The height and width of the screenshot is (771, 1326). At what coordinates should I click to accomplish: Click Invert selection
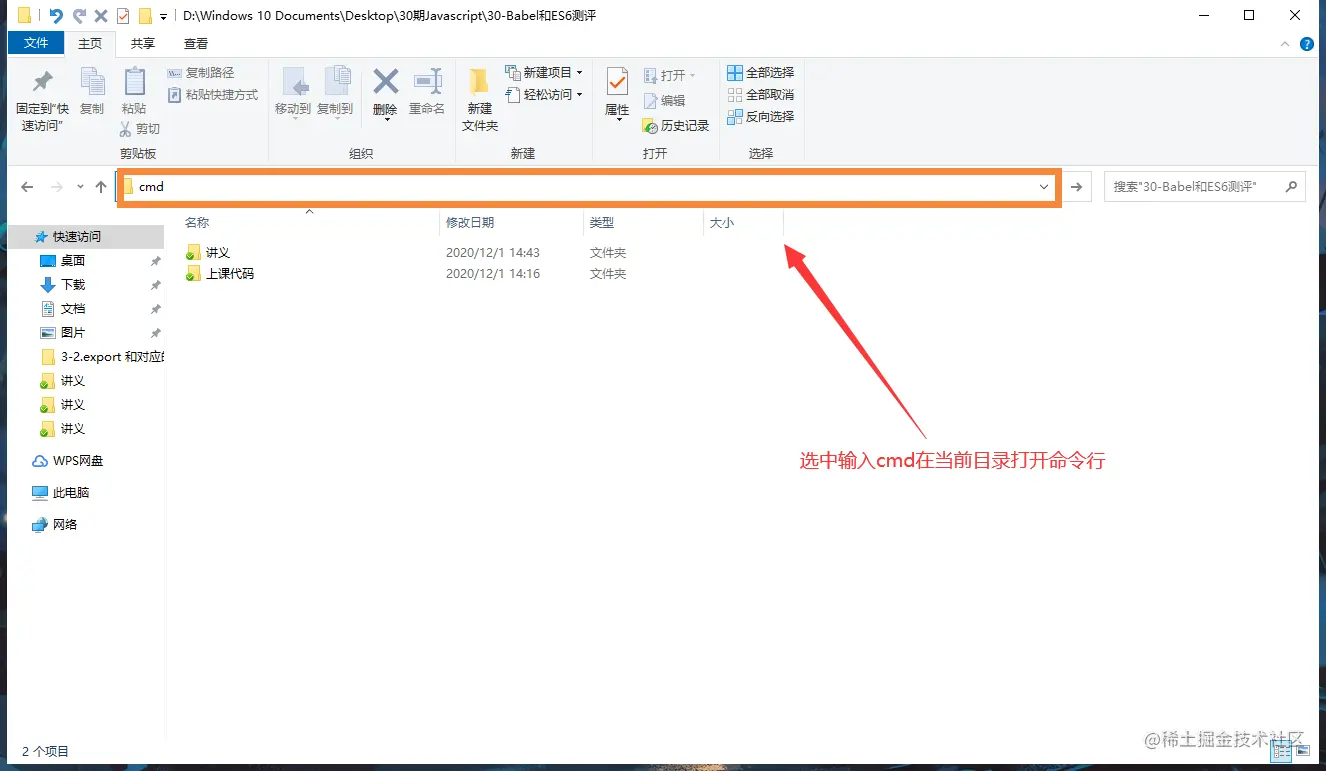(760, 117)
